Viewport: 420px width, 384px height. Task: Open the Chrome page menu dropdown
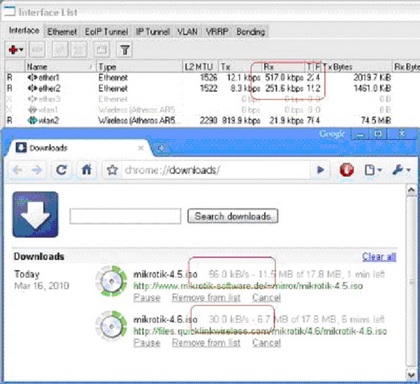(372, 170)
